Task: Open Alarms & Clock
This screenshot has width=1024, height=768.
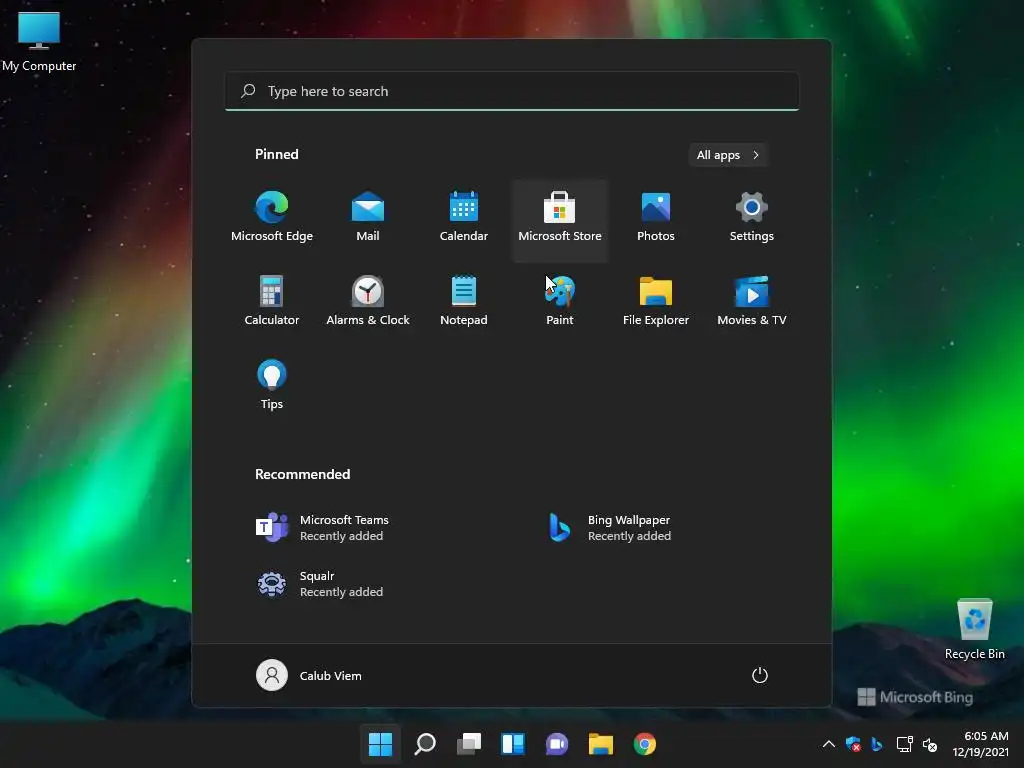Action: click(368, 301)
